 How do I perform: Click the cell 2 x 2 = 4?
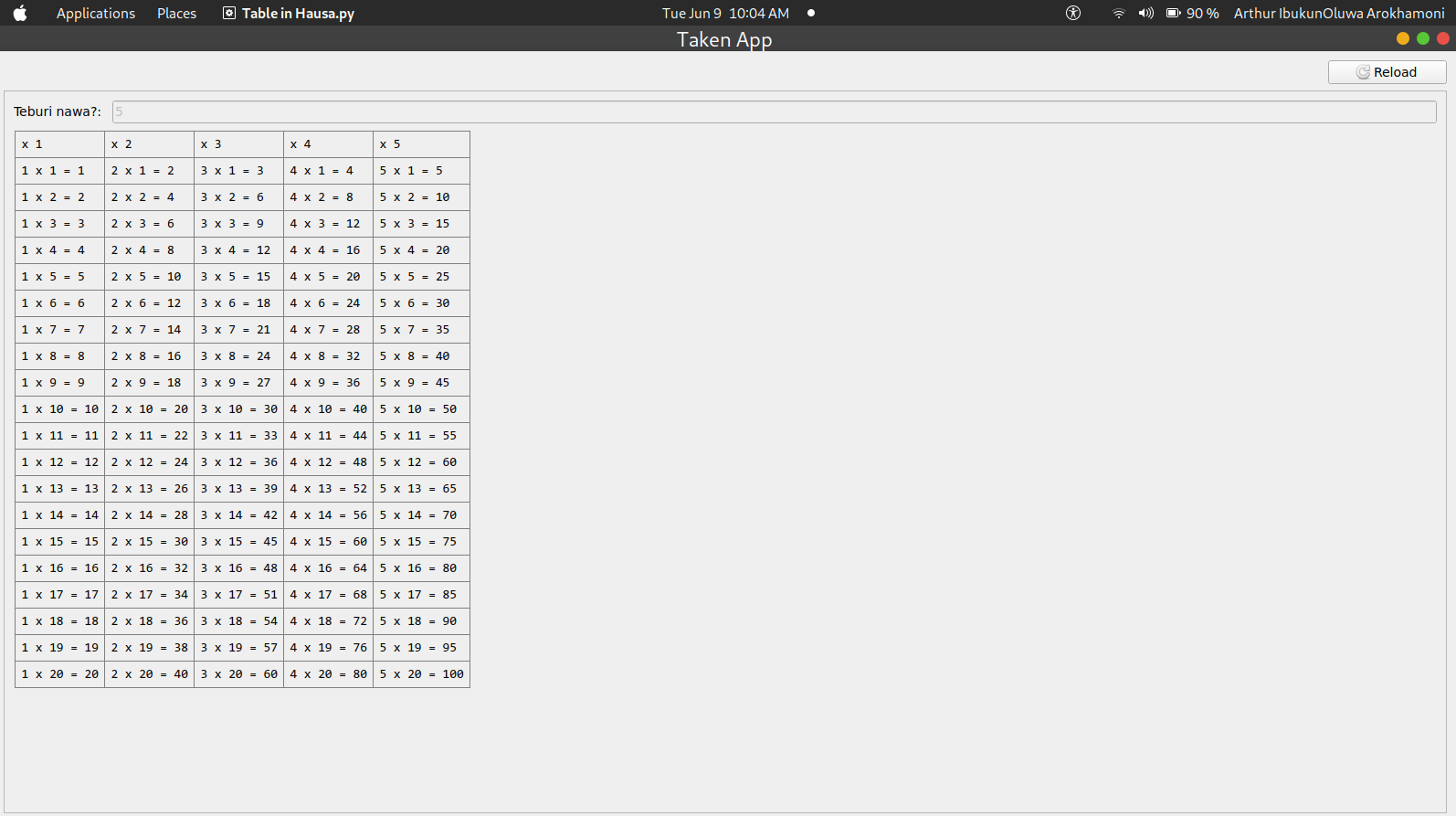click(x=150, y=197)
